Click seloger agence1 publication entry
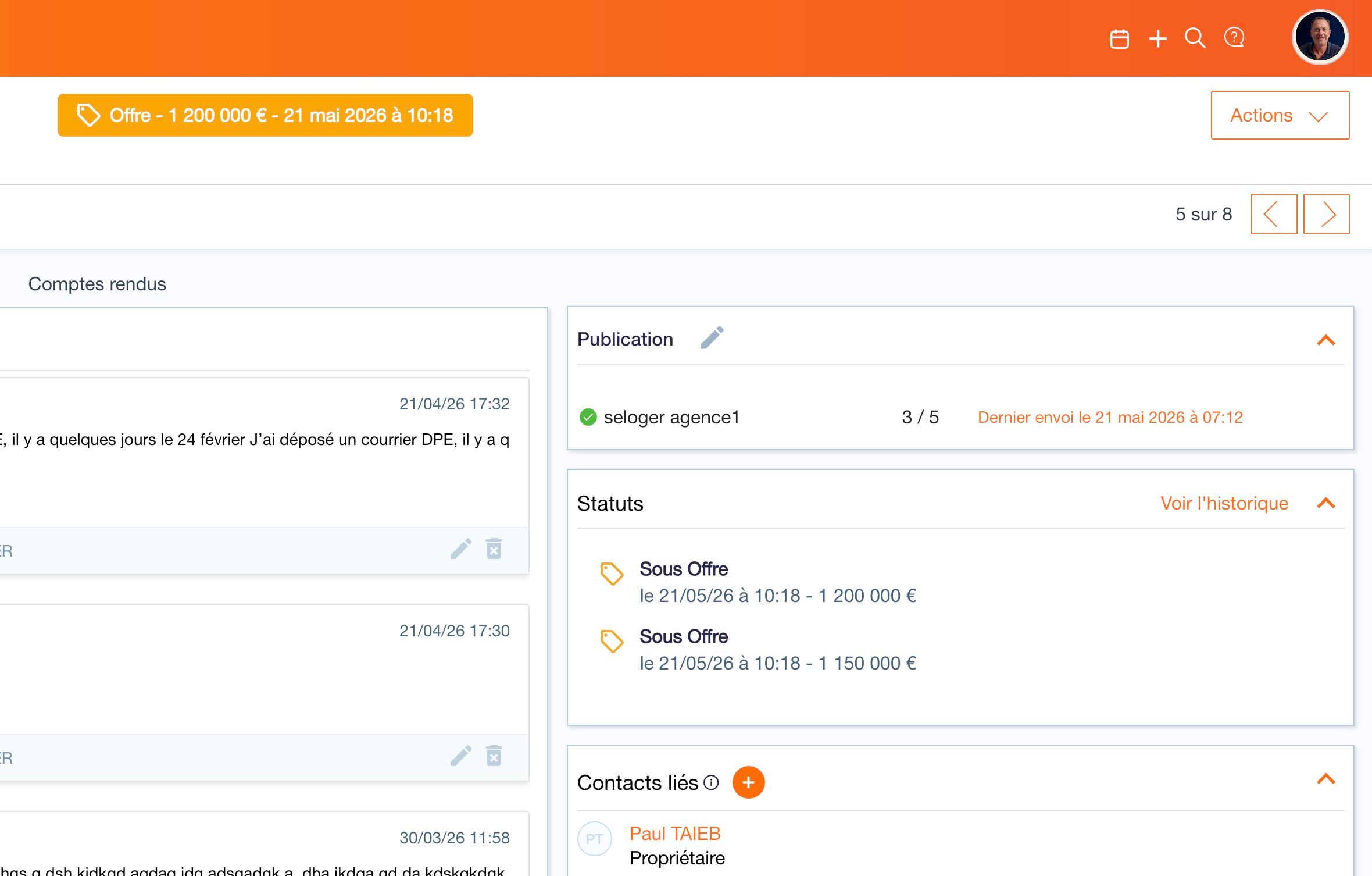Viewport: 1372px width, 876px height. (x=671, y=417)
